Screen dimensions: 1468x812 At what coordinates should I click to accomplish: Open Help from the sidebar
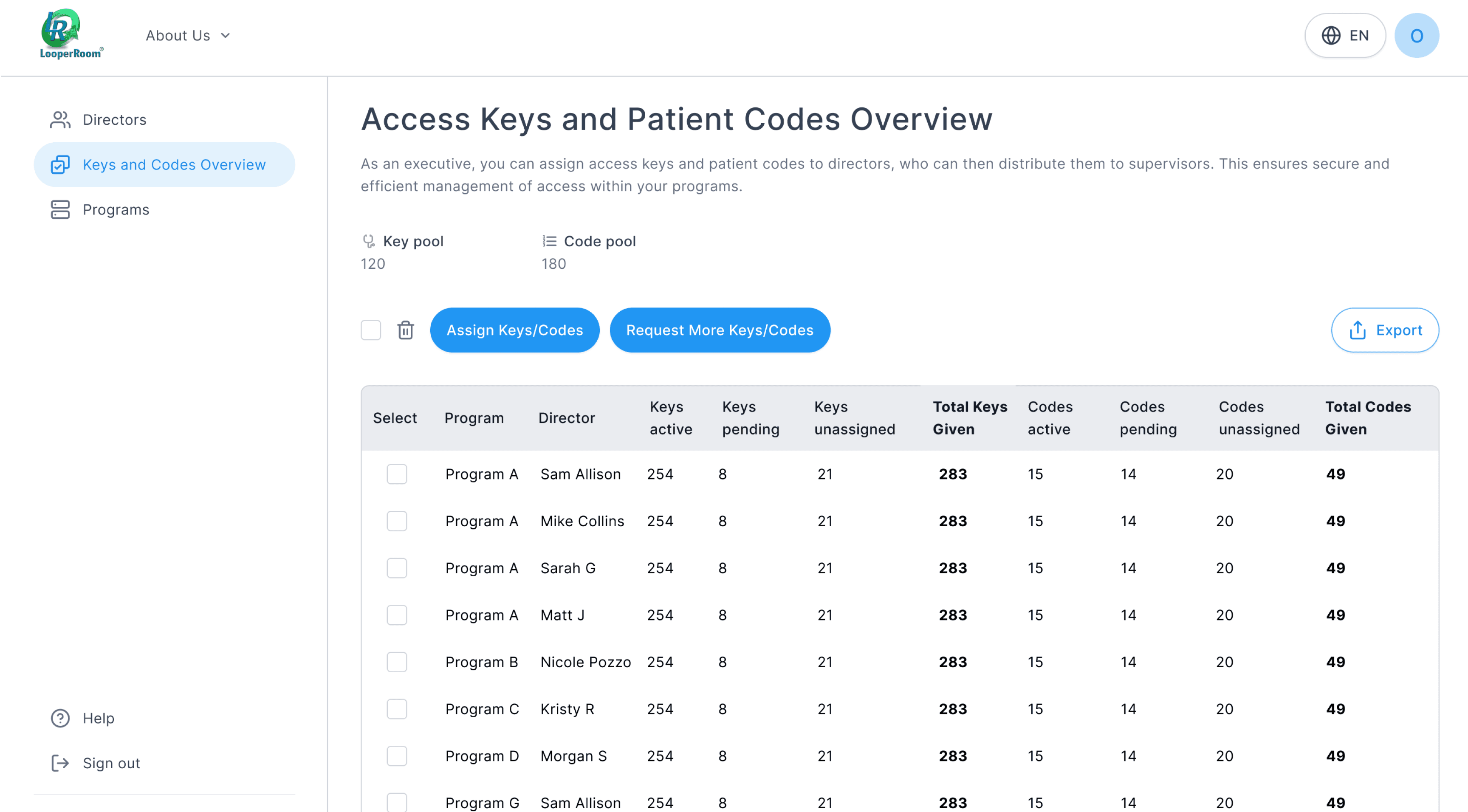pos(164,718)
